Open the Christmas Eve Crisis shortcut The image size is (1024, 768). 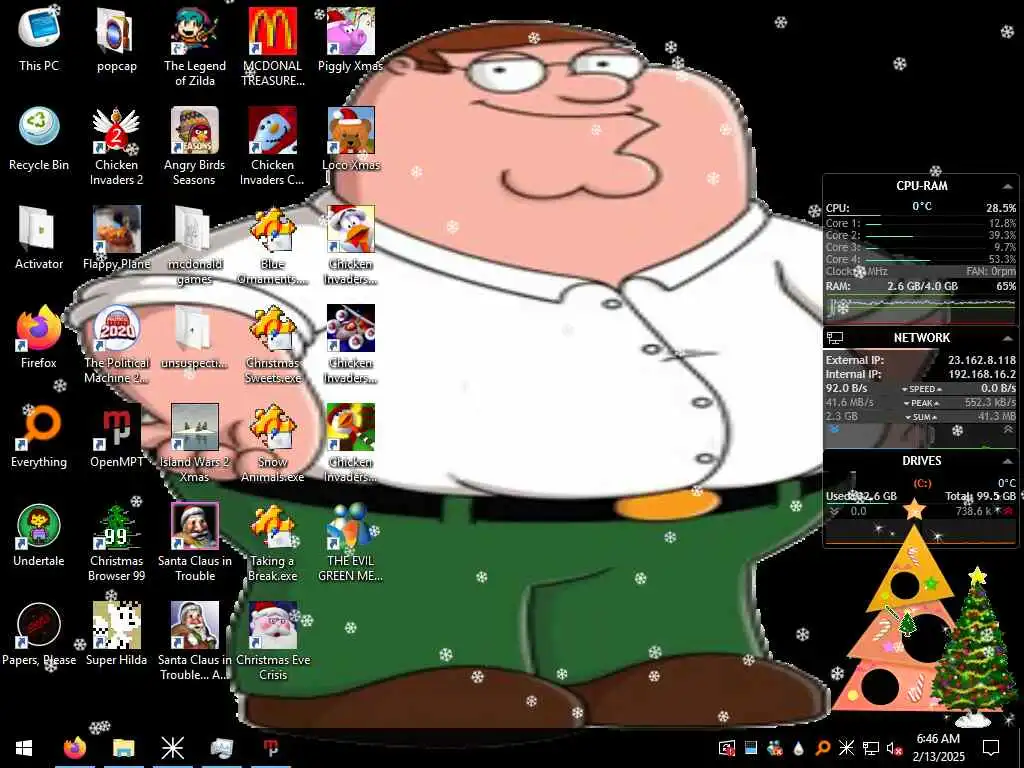[x=273, y=641]
